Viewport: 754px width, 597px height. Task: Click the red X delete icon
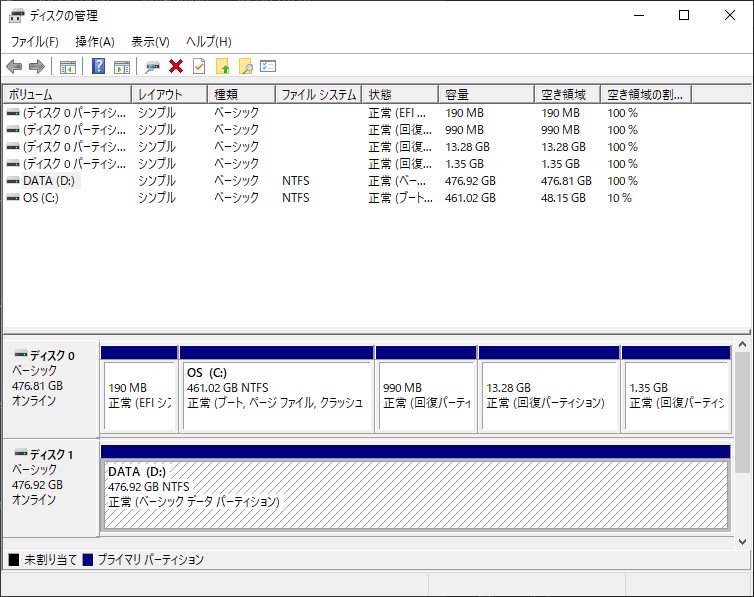[176, 67]
